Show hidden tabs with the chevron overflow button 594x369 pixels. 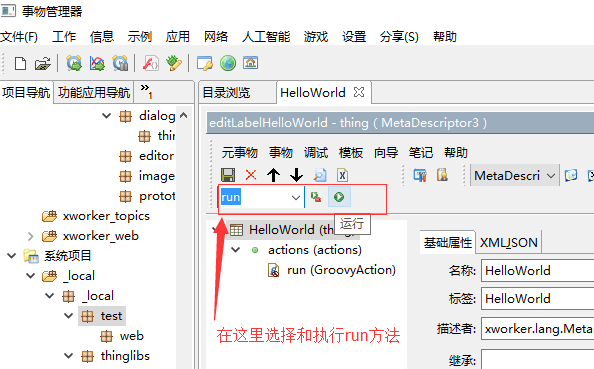146,91
